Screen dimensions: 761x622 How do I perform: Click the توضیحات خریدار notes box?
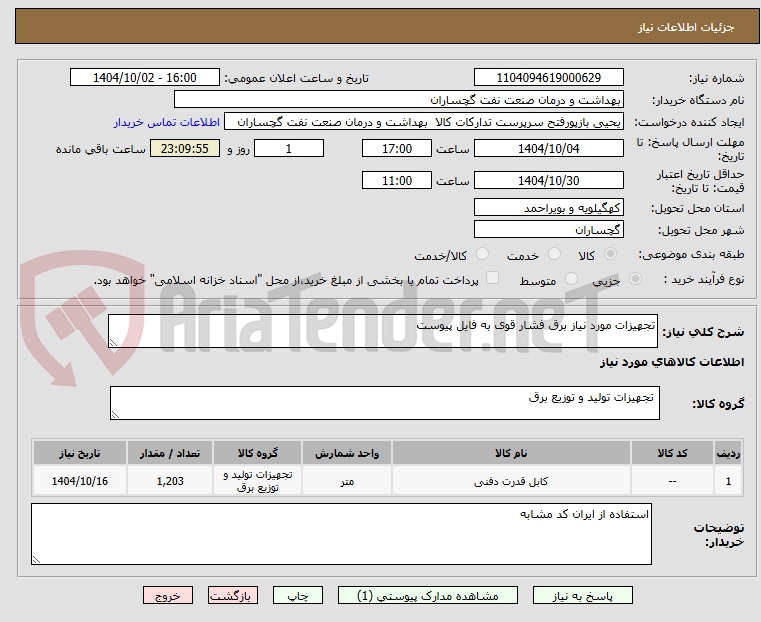coord(341,534)
